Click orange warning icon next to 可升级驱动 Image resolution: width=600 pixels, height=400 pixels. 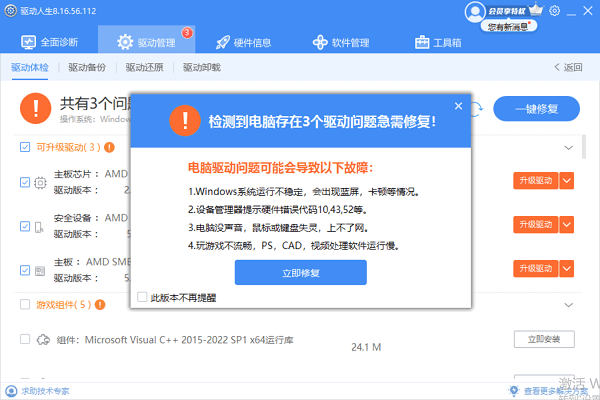point(109,147)
